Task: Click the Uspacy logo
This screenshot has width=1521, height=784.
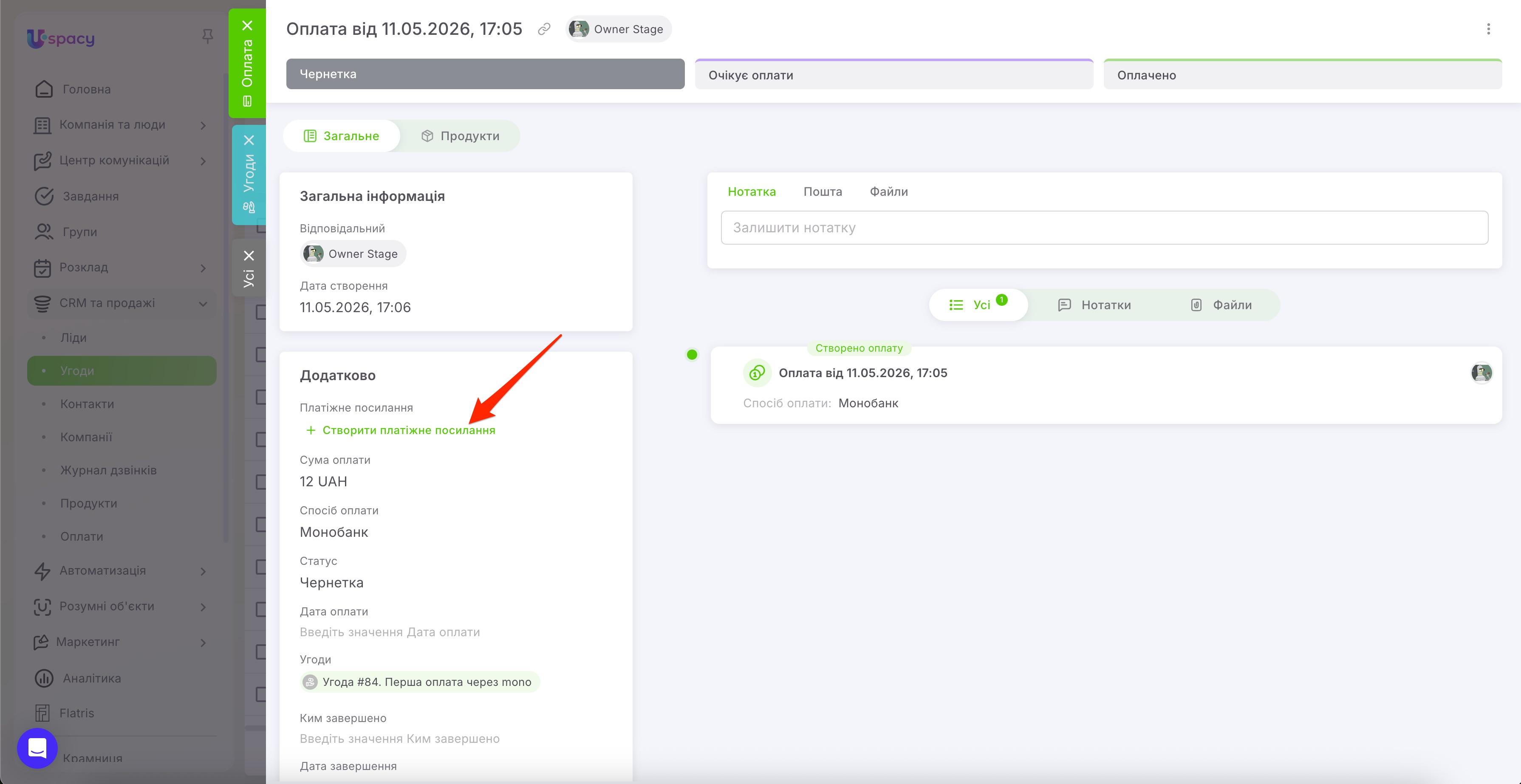Action: 61,38
